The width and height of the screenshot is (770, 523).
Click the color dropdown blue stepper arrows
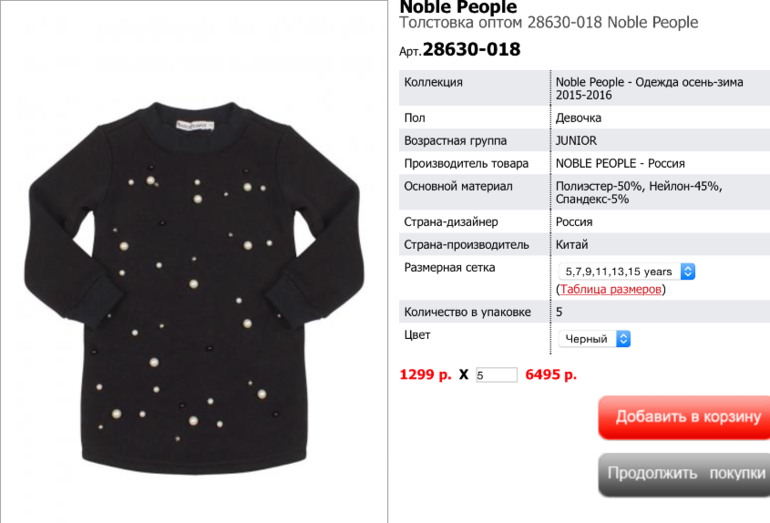click(623, 339)
